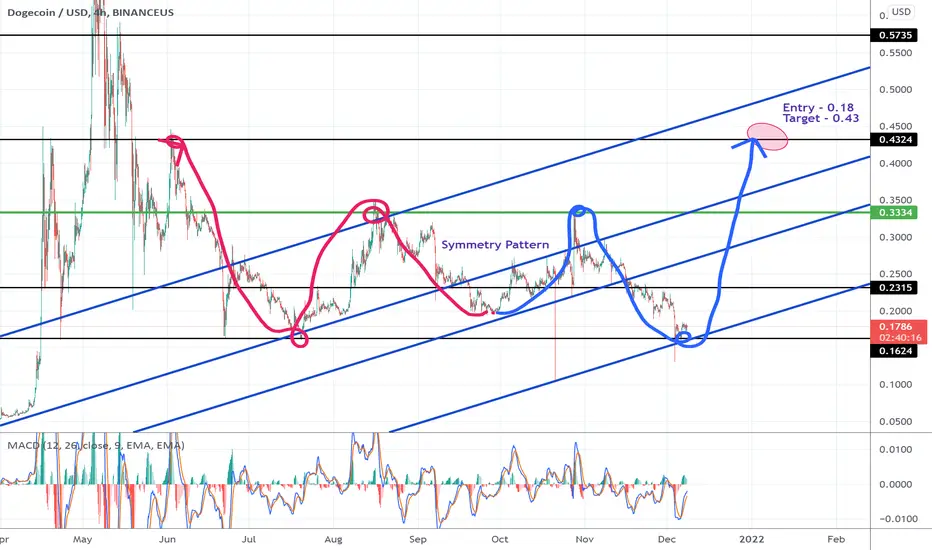Click Sep on the time axis
The width and height of the screenshot is (932, 550).
click(x=418, y=539)
